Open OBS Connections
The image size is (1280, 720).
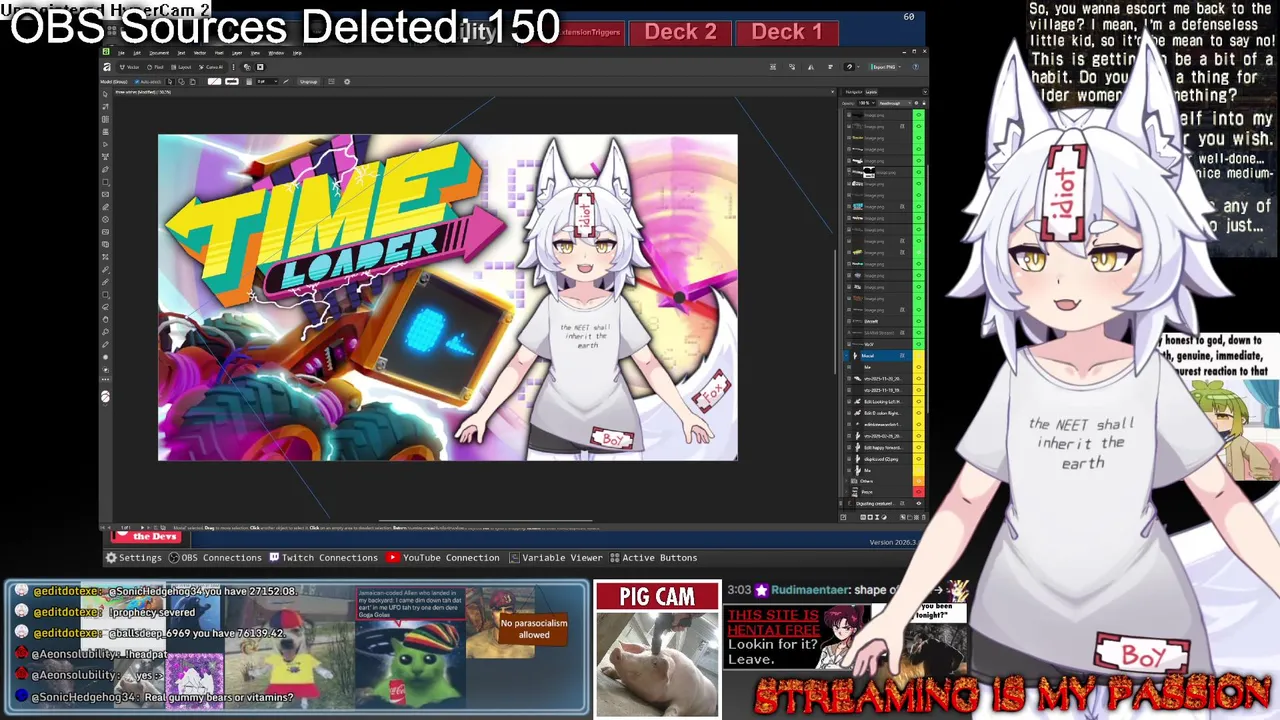coord(214,558)
